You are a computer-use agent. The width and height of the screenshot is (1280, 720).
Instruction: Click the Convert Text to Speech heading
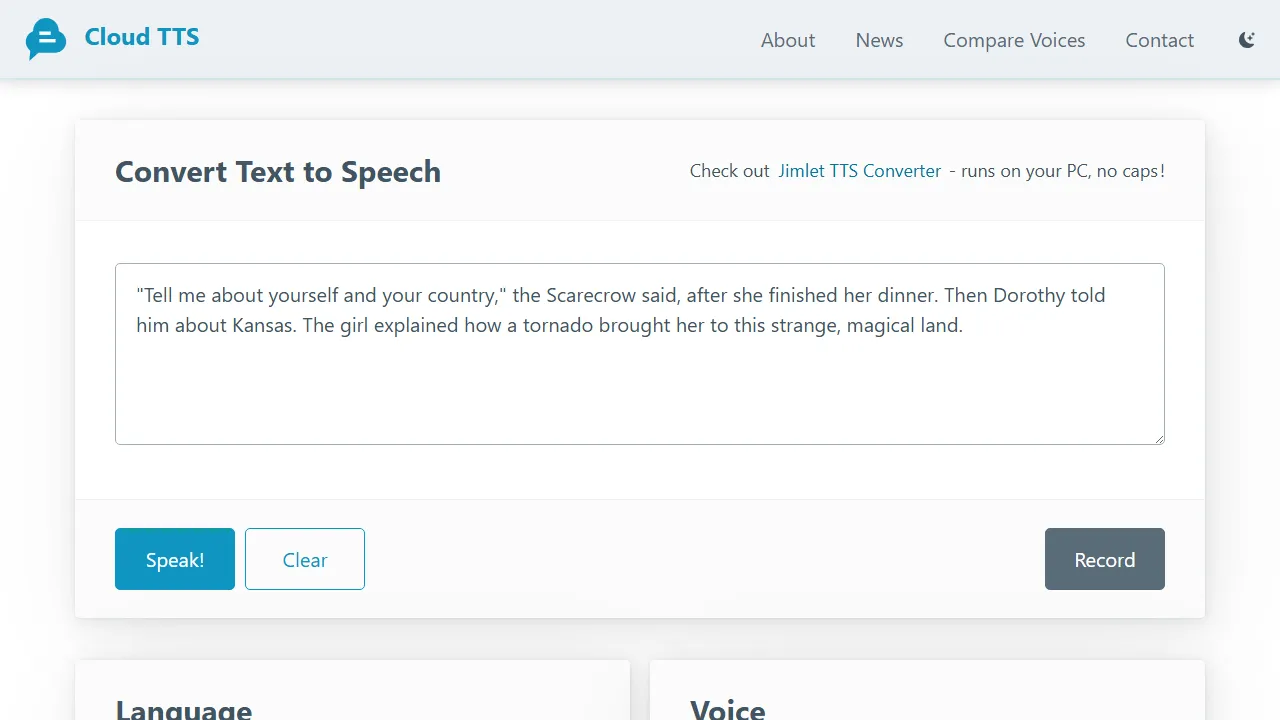click(278, 171)
